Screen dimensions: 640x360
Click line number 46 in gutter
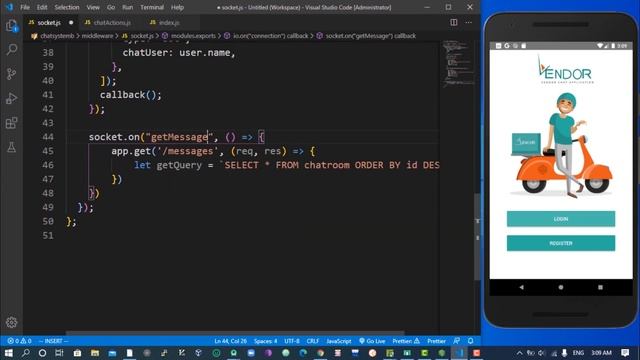tap(48, 165)
